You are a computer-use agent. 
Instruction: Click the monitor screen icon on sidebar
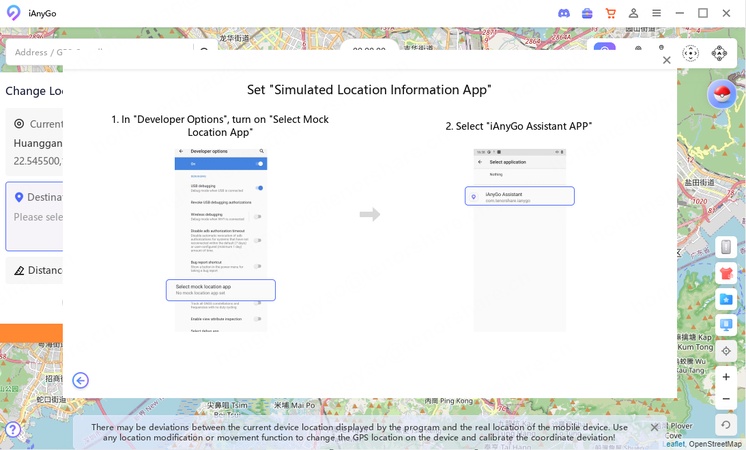(x=726, y=325)
